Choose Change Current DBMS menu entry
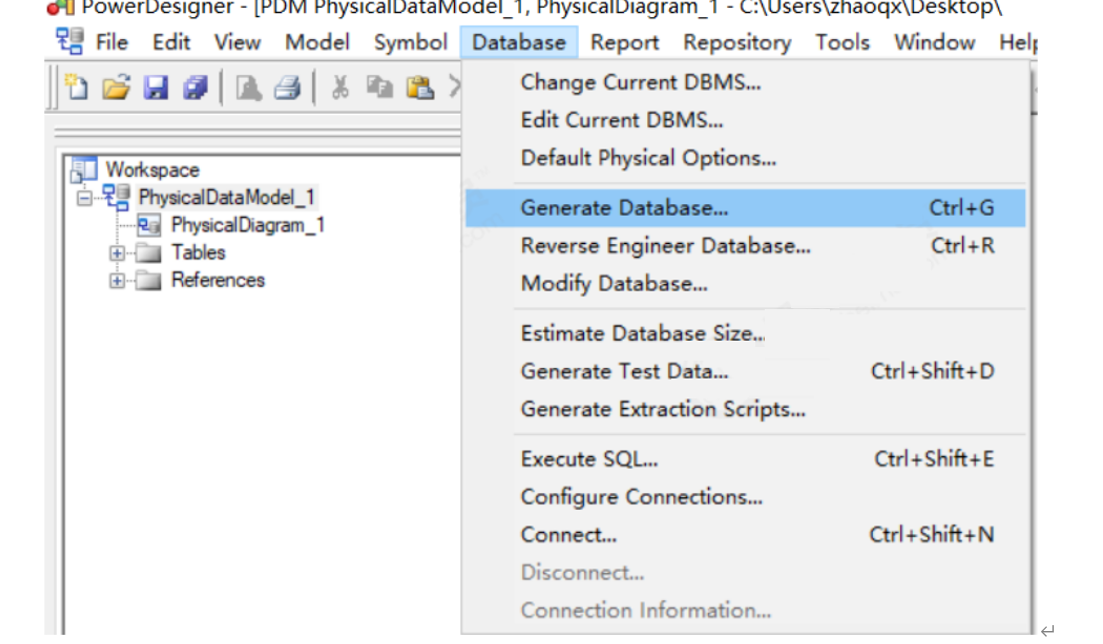Image resolution: width=1103 pixels, height=644 pixels. (x=745, y=82)
